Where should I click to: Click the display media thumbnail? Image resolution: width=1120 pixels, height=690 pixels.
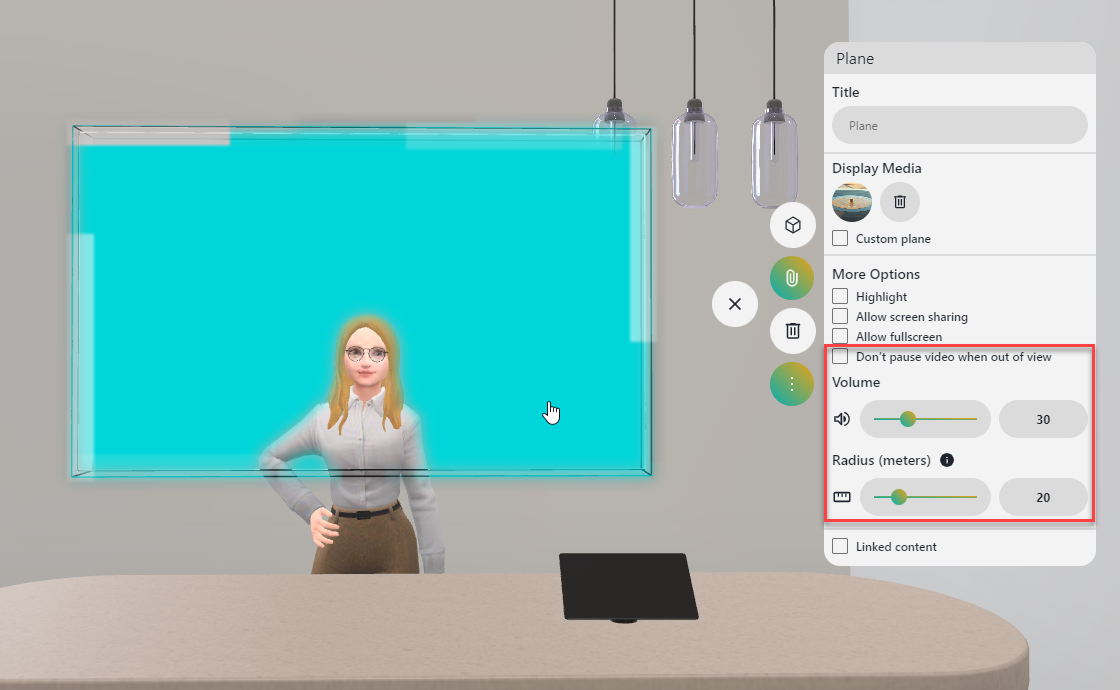click(x=852, y=202)
